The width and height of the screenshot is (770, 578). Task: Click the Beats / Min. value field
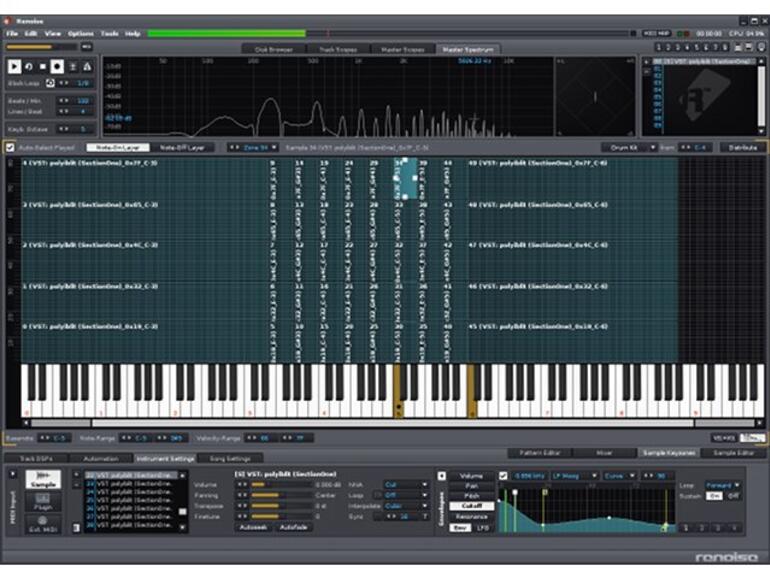(x=82, y=100)
